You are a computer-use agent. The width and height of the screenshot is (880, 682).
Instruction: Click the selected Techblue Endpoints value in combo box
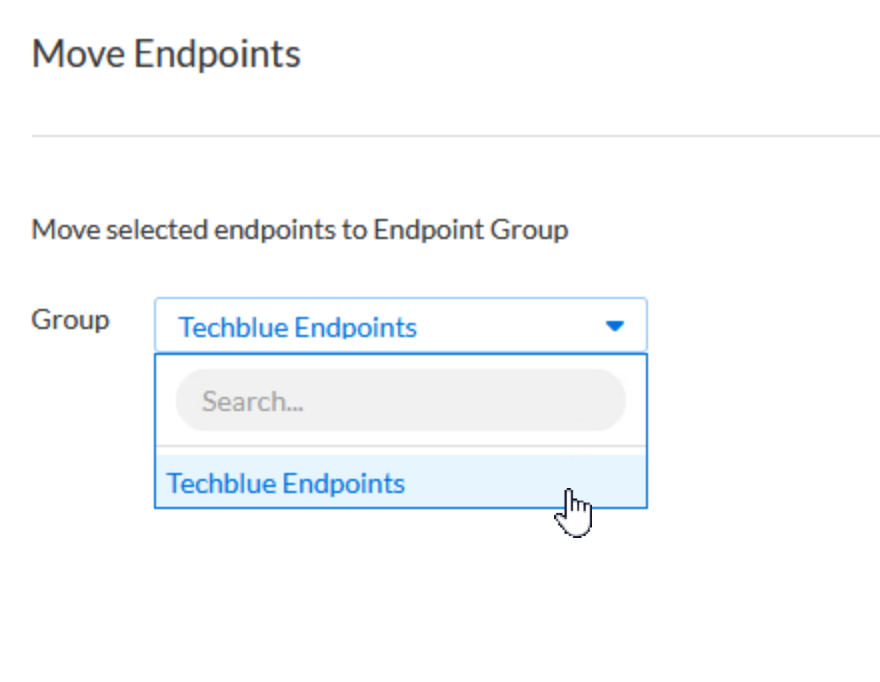click(297, 327)
